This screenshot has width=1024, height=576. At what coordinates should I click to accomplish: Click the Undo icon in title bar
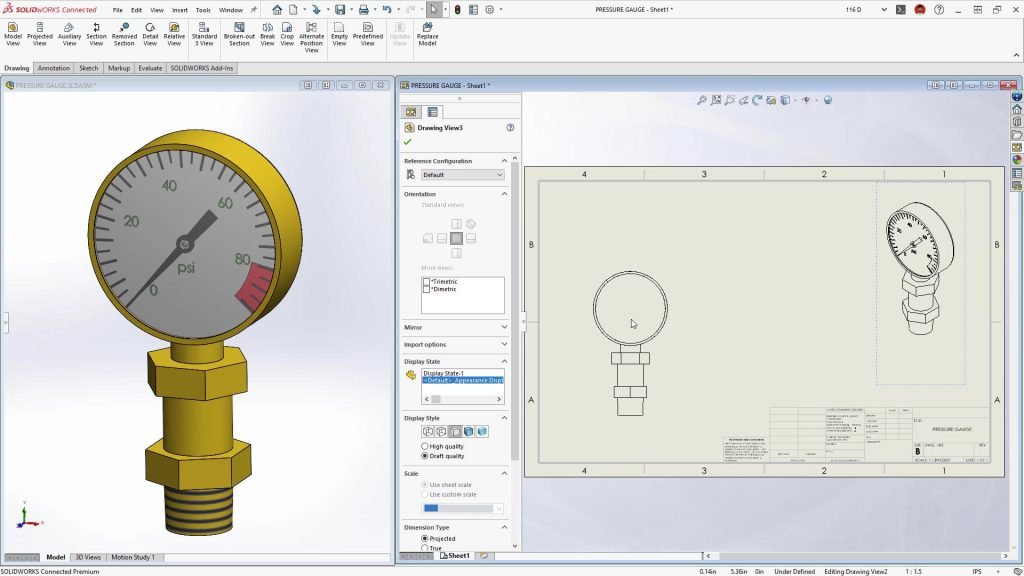pyautogui.click(x=387, y=10)
